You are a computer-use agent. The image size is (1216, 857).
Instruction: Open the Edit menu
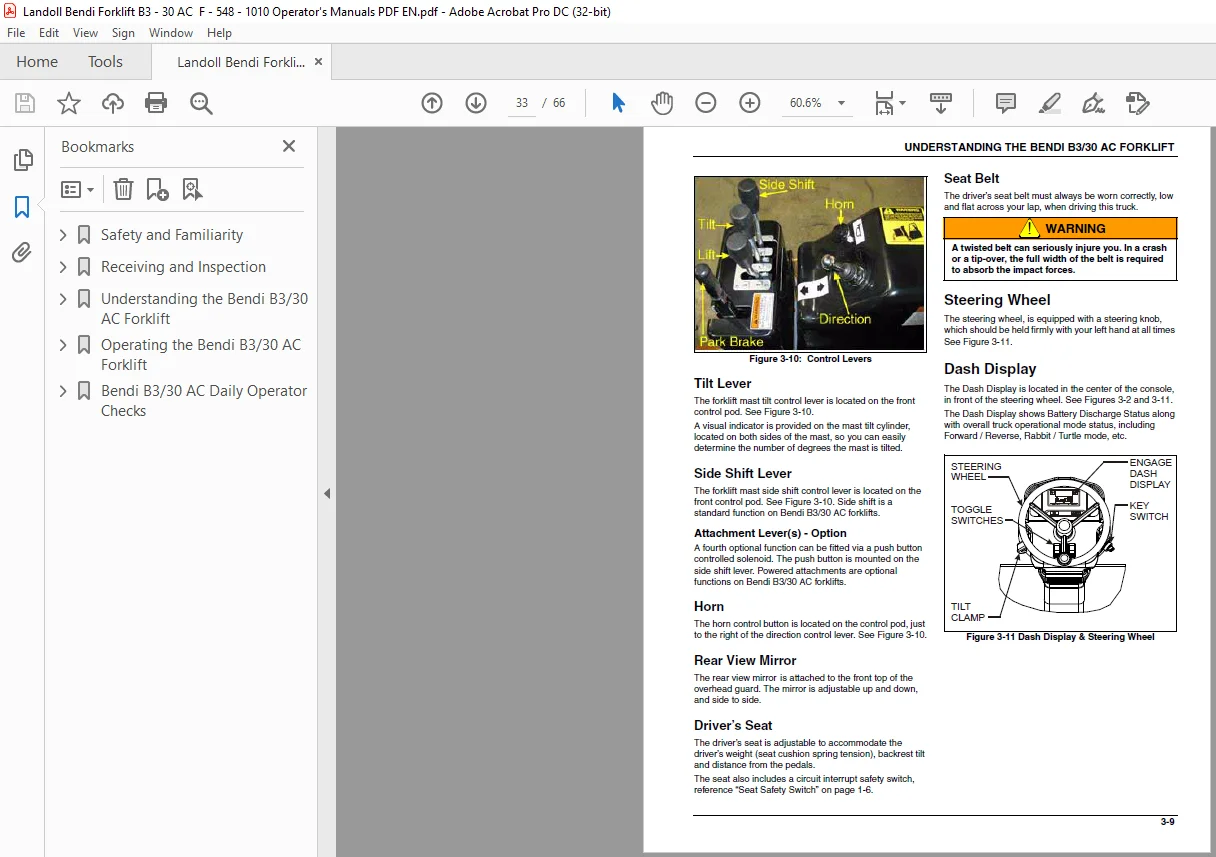[x=49, y=33]
